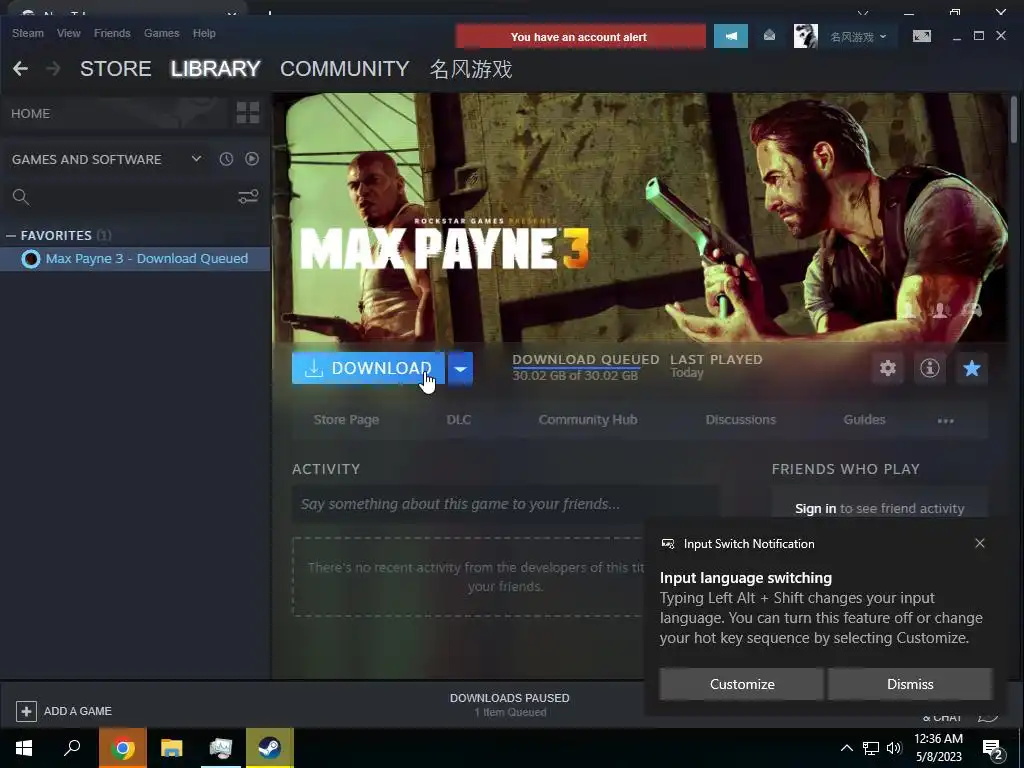Image resolution: width=1024 pixels, height=768 pixels.
Task: Show game info icon
Action: click(929, 368)
